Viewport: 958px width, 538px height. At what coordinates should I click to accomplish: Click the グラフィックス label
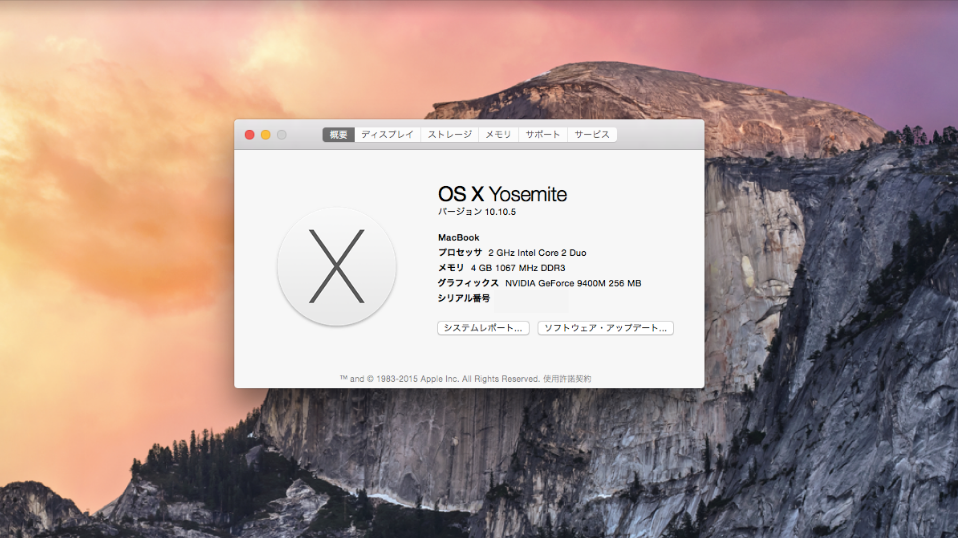coord(468,283)
